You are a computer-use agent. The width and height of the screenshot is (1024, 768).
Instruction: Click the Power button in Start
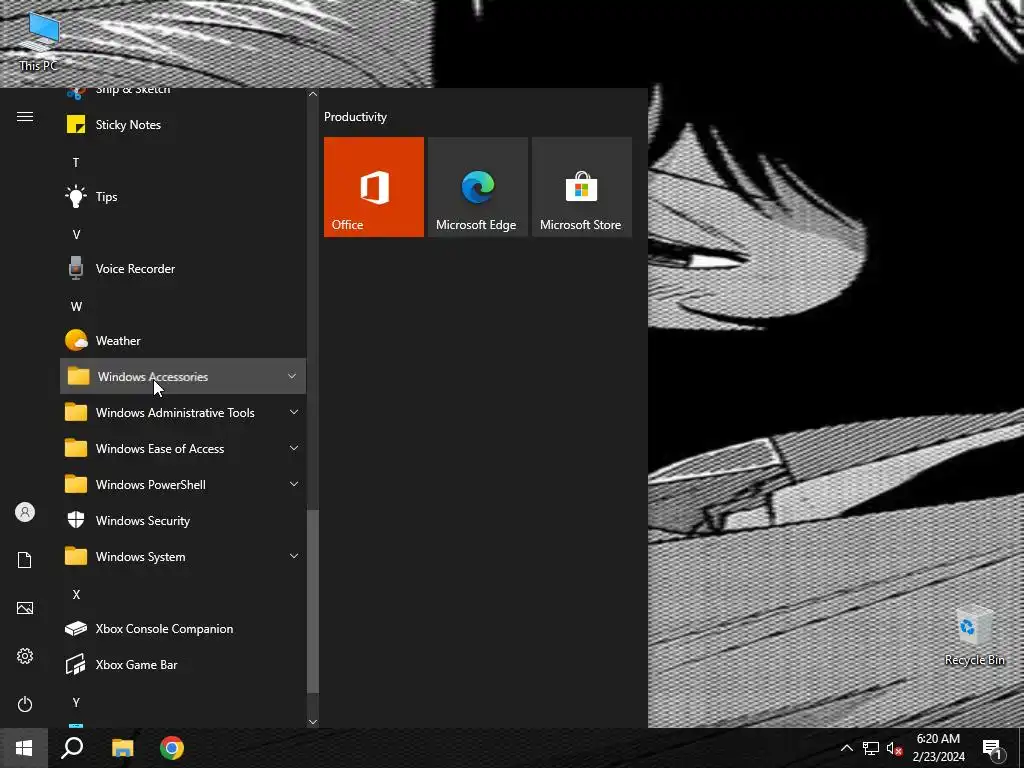[25, 704]
